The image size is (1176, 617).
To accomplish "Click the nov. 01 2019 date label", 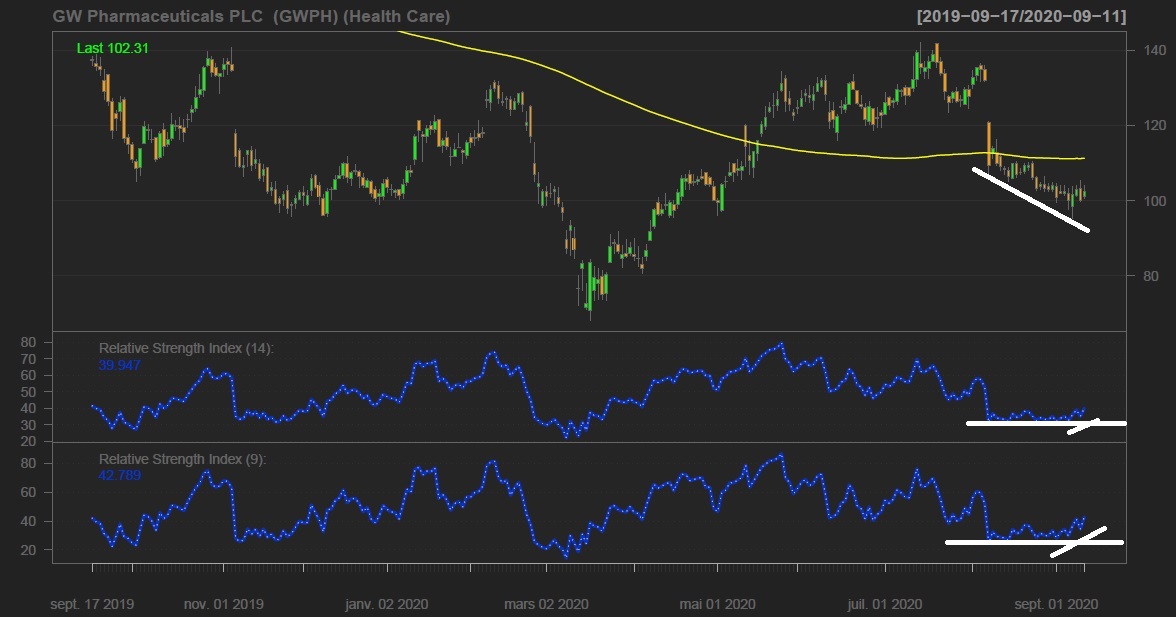I will (224, 604).
